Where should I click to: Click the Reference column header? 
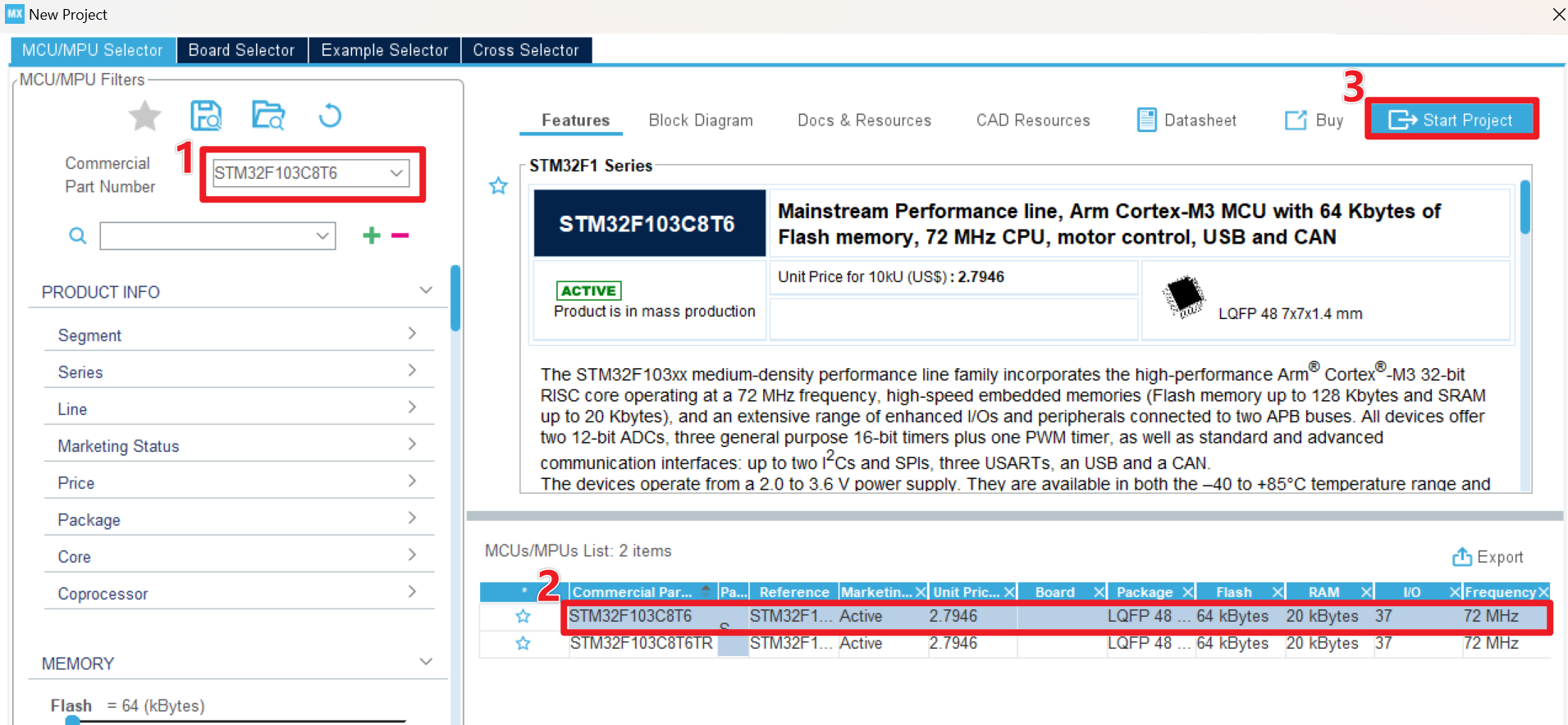pos(794,592)
